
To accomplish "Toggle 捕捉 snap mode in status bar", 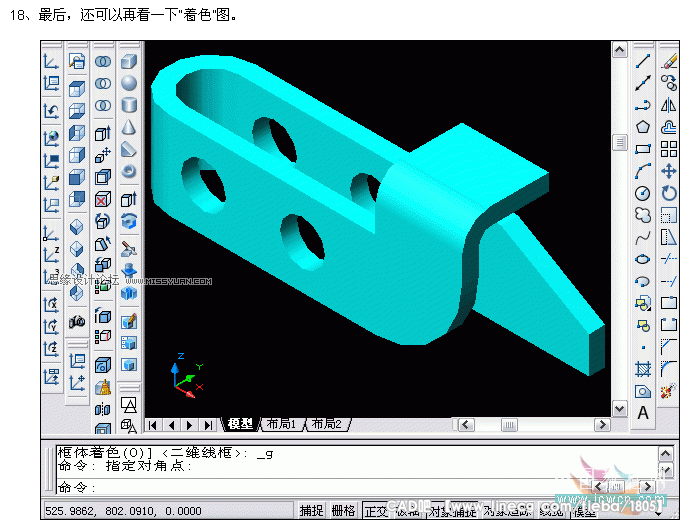I will coord(312,511).
